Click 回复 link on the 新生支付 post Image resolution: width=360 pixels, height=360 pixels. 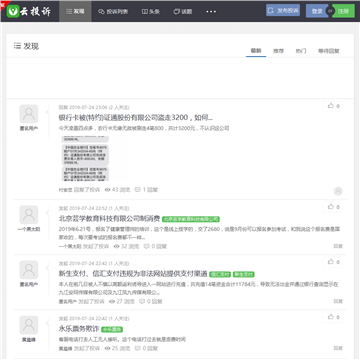pyautogui.click(x=338, y=301)
